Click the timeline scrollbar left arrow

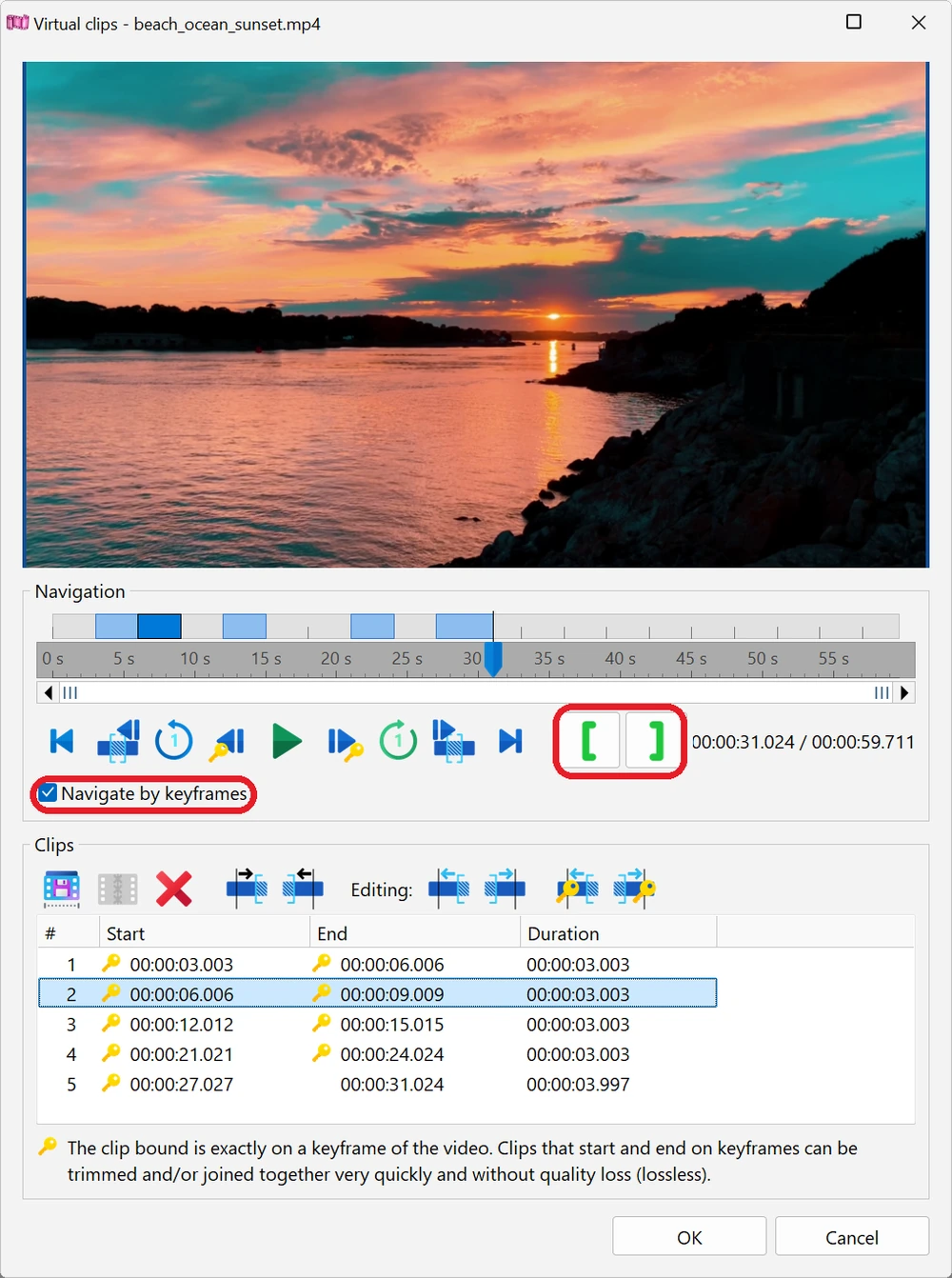point(48,692)
